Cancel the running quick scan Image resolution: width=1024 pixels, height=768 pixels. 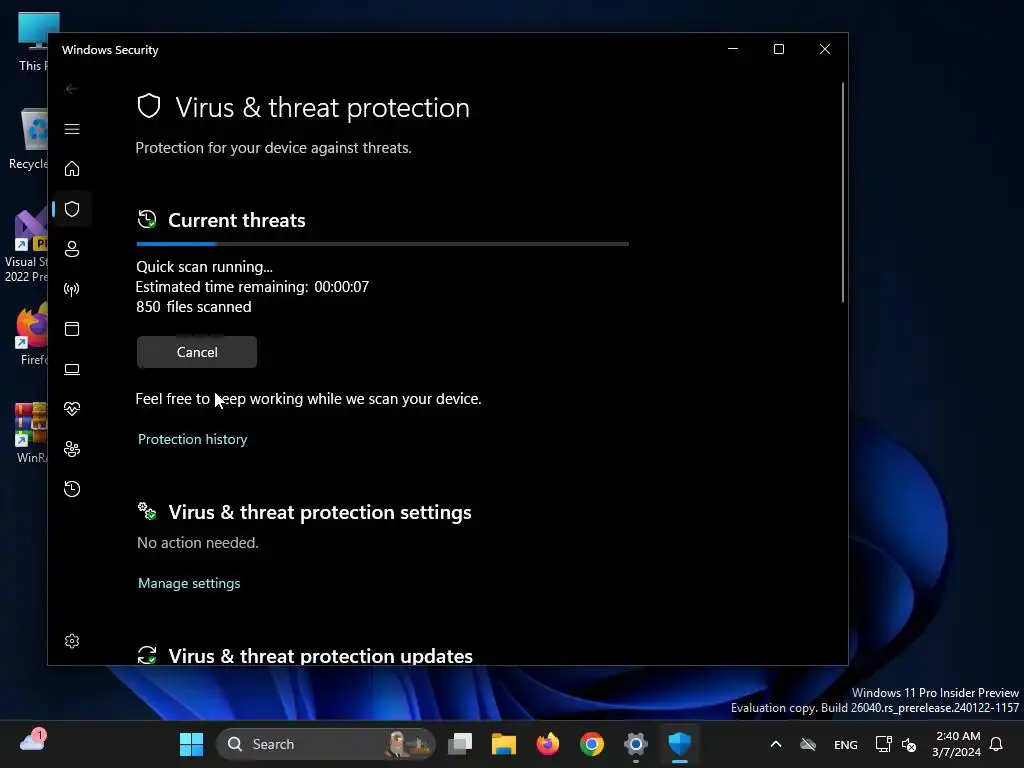point(197,352)
